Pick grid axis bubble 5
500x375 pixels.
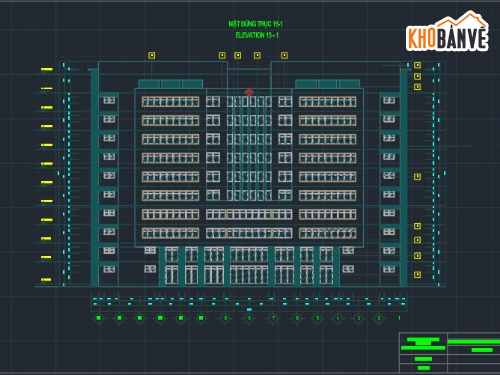click(318, 318)
